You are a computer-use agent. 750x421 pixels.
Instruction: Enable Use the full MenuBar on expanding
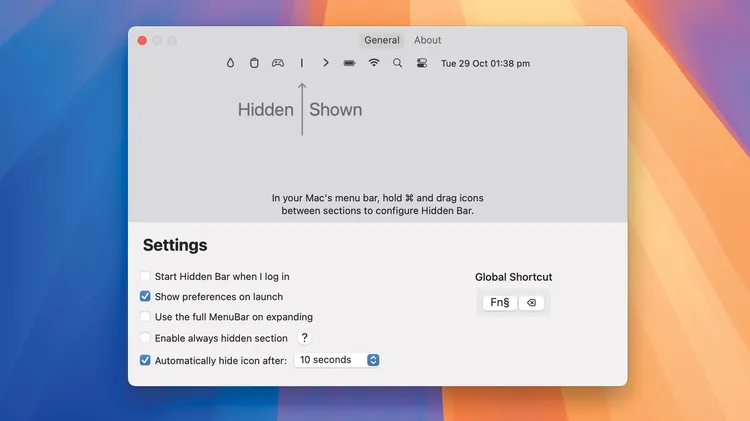point(145,317)
